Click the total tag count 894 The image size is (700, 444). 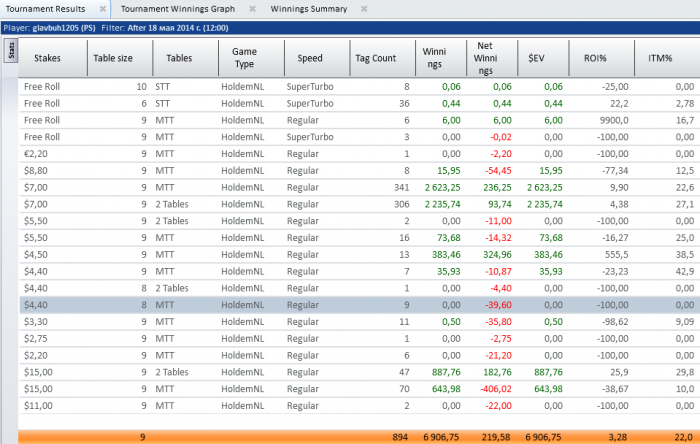coord(400,437)
